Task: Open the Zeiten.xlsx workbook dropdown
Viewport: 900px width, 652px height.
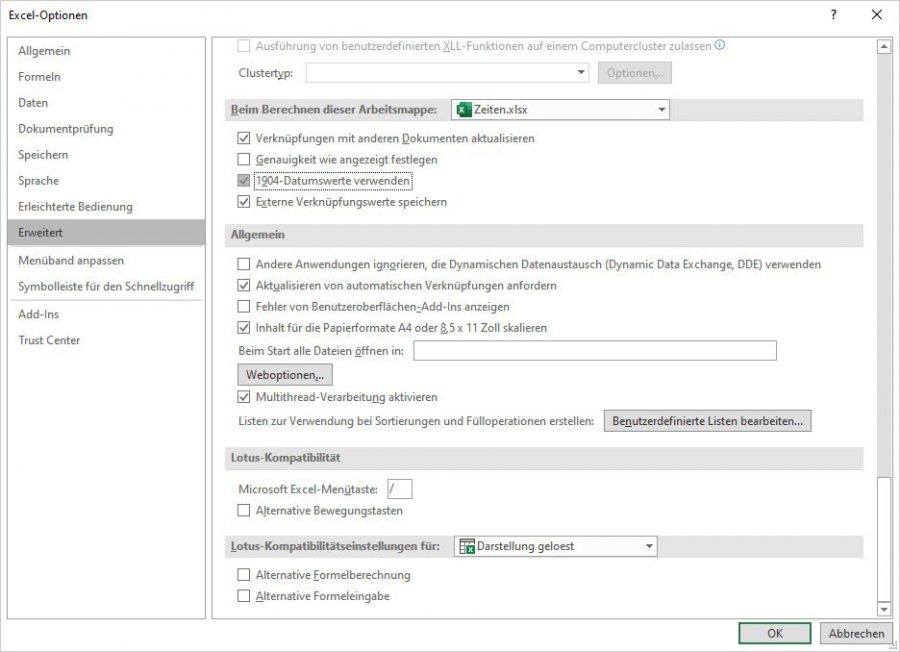Action: [x=661, y=110]
